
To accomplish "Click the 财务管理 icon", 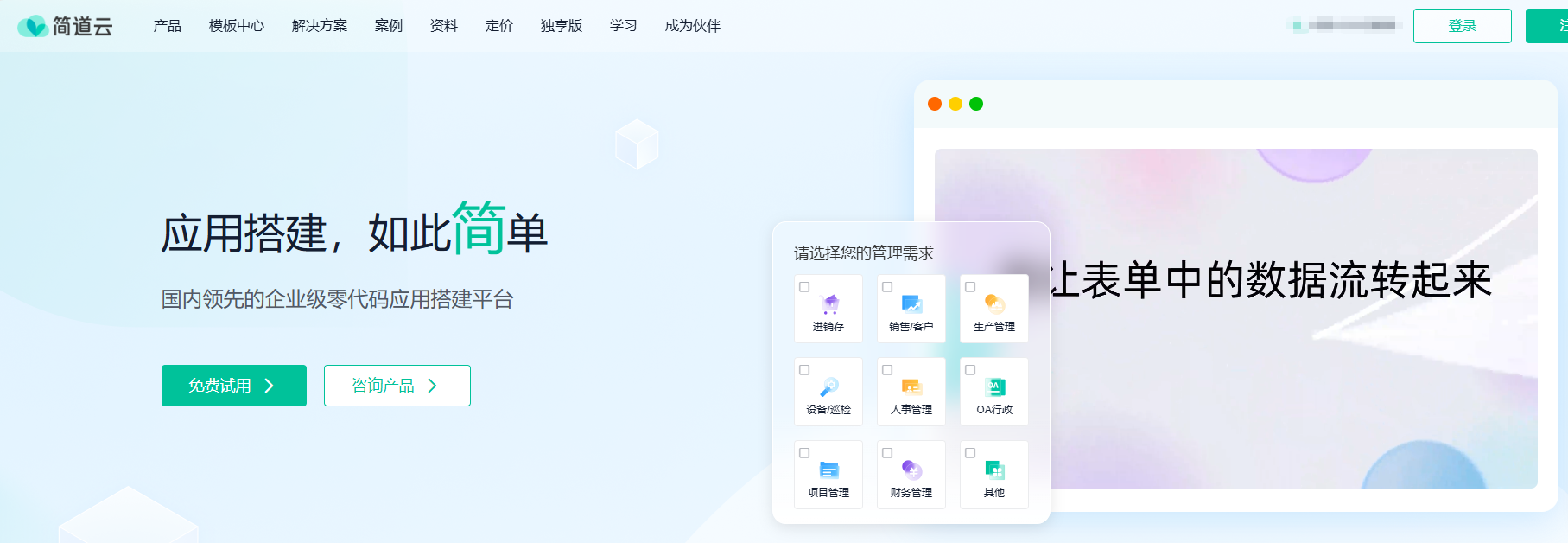I will pos(911,470).
